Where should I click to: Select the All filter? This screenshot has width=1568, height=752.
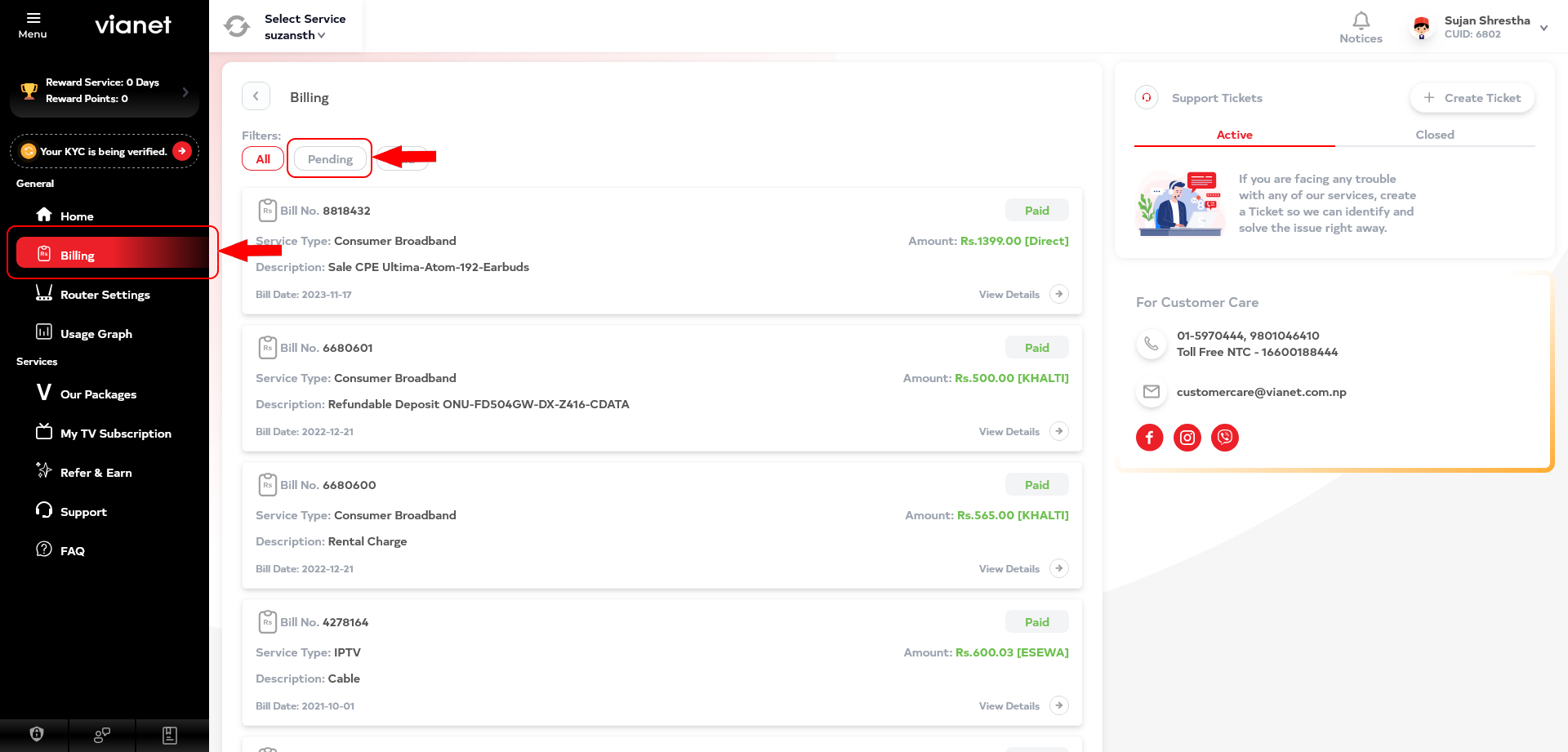(263, 158)
